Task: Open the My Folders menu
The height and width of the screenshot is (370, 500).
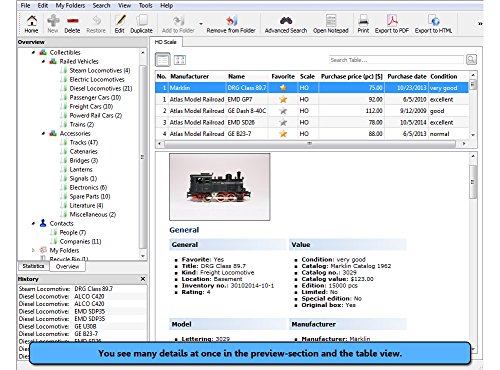Action: [x=70, y=6]
